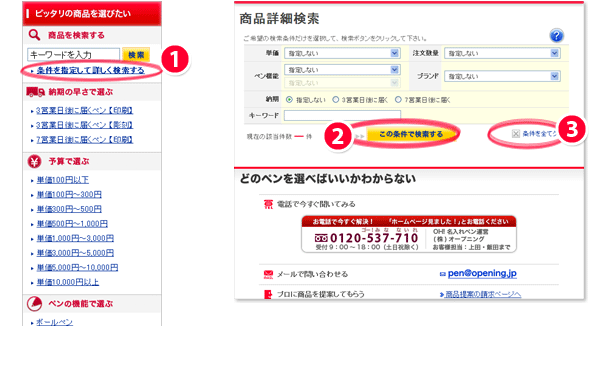Click the red telephone icon

(x=268, y=205)
